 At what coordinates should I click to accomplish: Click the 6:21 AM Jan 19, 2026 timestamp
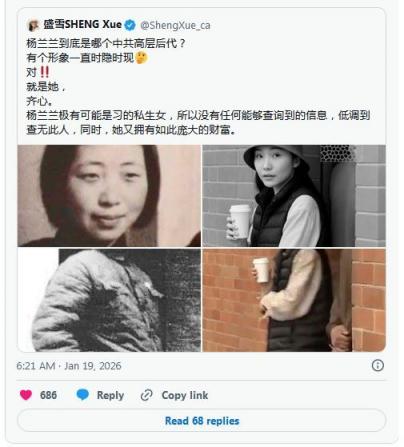click(x=69, y=366)
